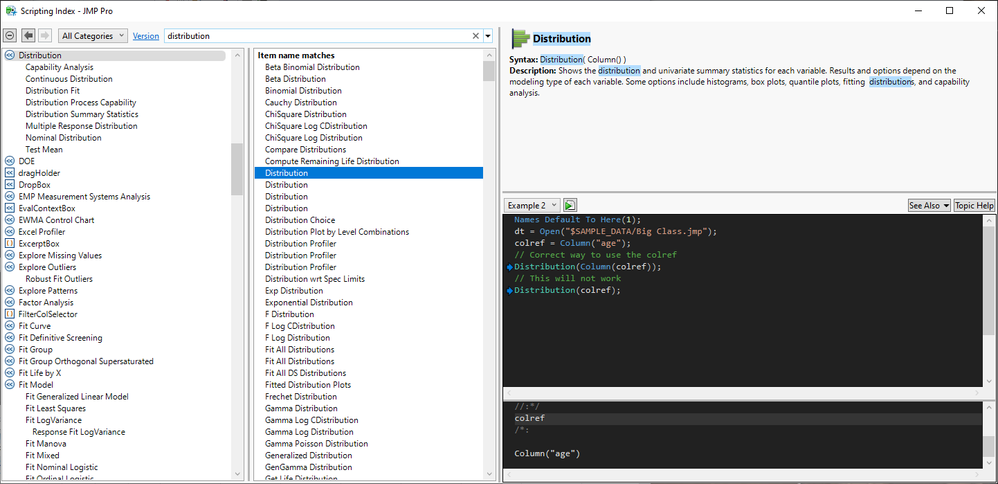The height and width of the screenshot is (484, 998).
Task: Select Compare Distributions in results list
Action: pyautogui.click(x=305, y=150)
